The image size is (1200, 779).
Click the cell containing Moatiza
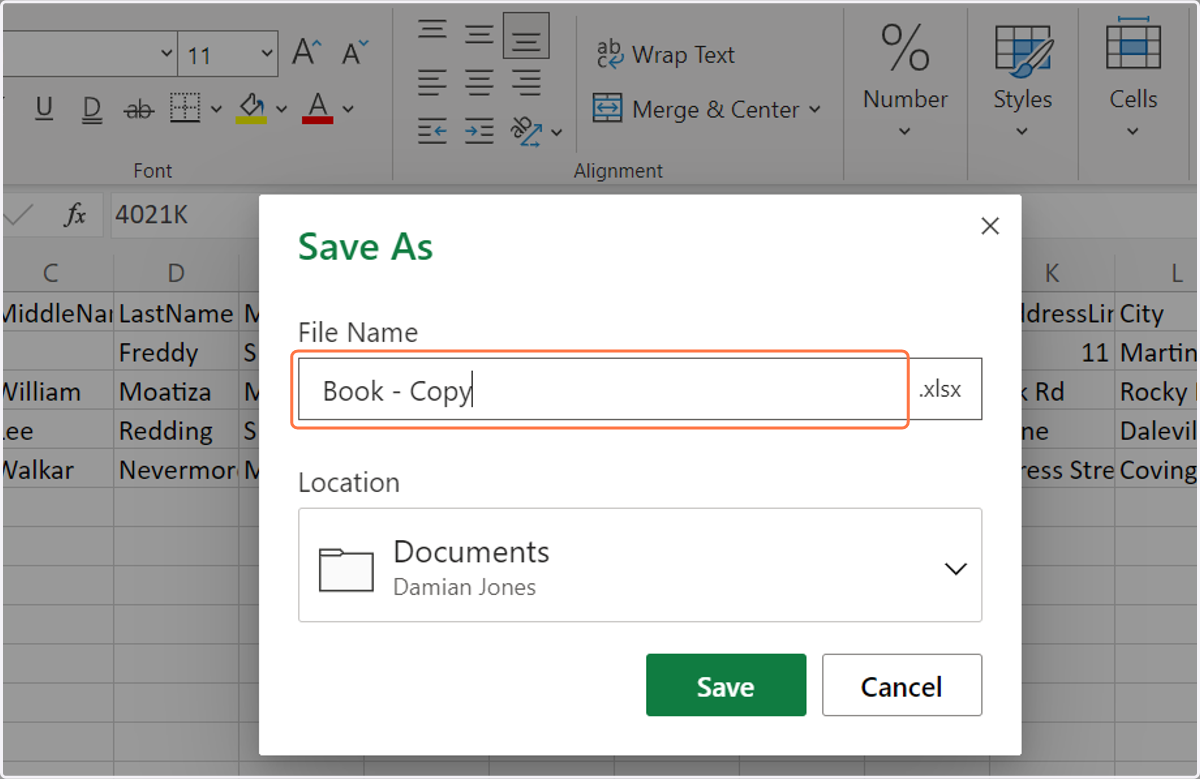(x=176, y=392)
